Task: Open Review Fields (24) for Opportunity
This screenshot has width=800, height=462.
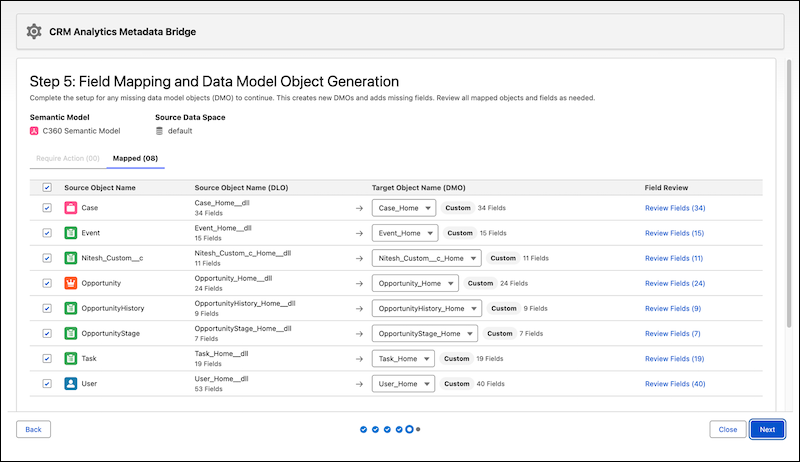Action: pyautogui.click(x=675, y=283)
